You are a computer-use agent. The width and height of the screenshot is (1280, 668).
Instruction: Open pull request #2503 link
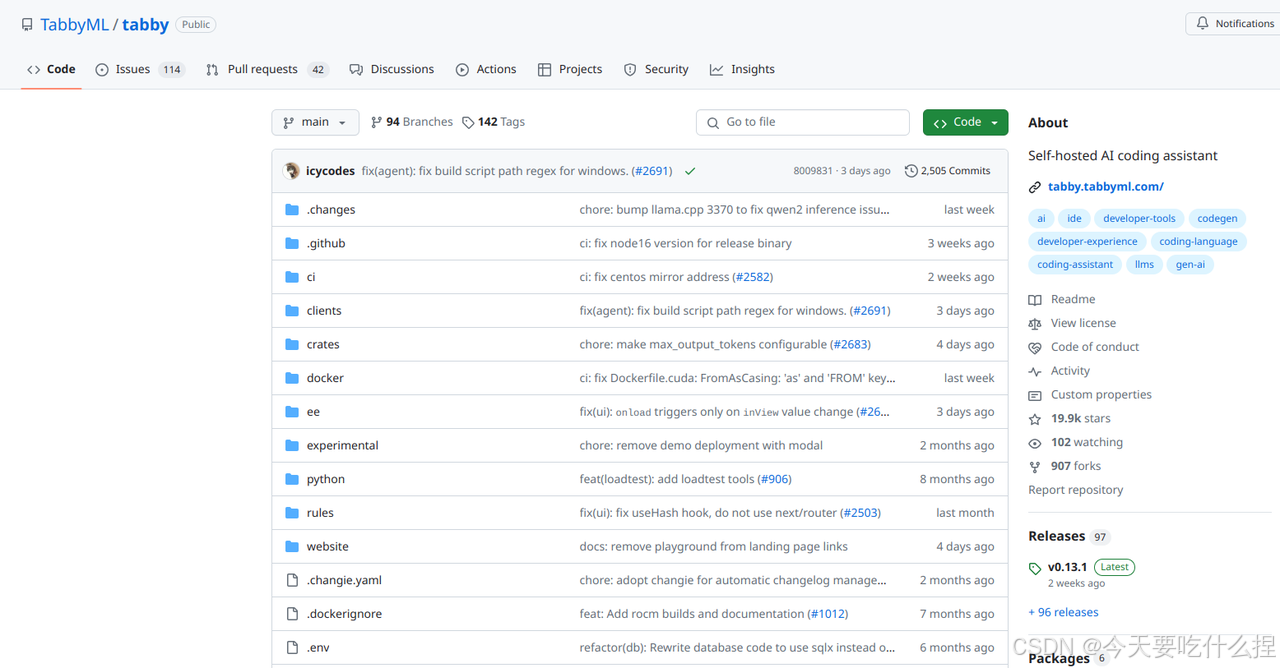point(861,513)
